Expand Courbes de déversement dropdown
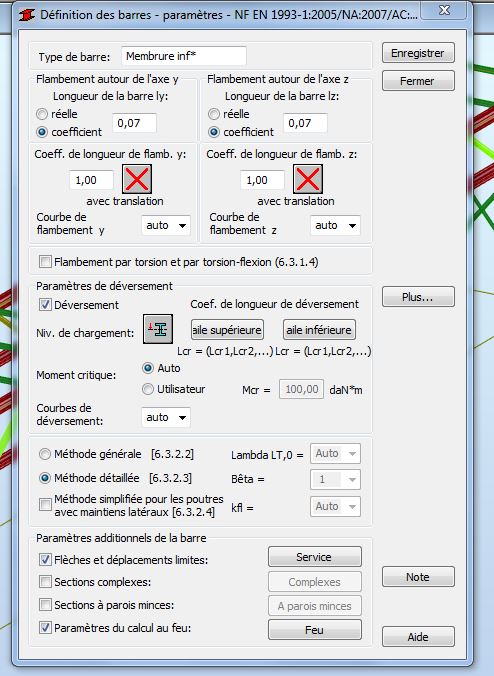The width and height of the screenshot is (494, 676). point(166,417)
